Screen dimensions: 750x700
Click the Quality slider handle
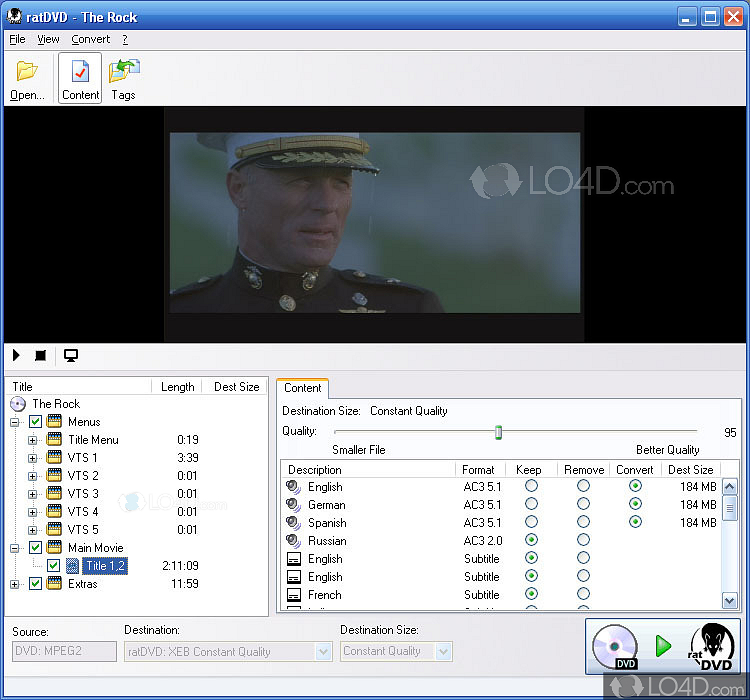tap(498, 432)
